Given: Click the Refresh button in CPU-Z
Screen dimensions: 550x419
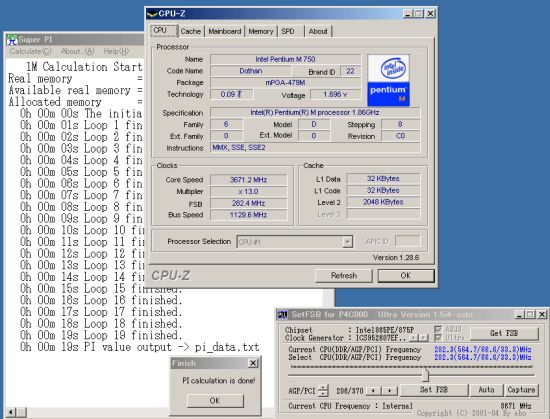Looking at the screenshot, I should [x=344, y=276].
